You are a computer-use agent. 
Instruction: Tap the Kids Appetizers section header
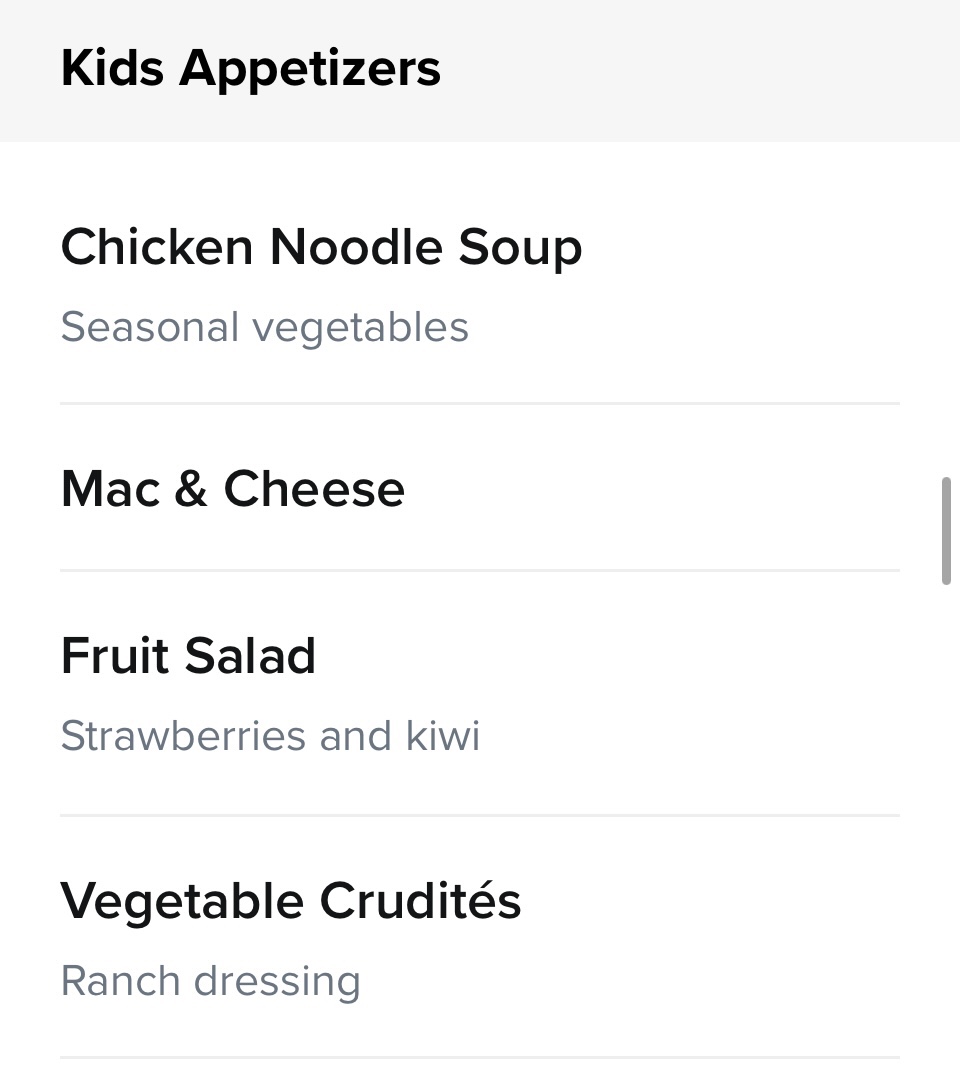click(x=250, y=68)
